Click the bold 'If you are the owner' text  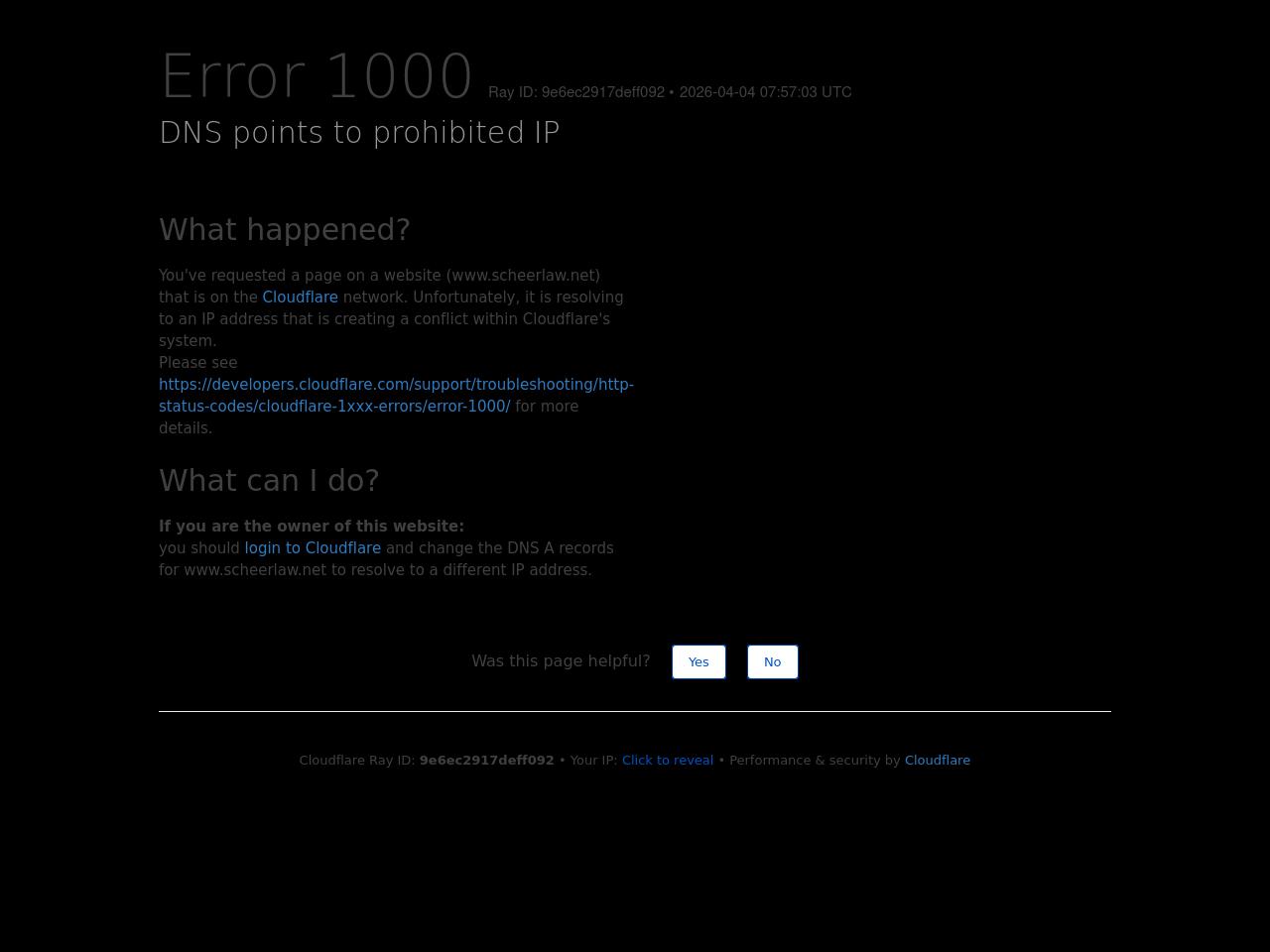tap(312, 527)
